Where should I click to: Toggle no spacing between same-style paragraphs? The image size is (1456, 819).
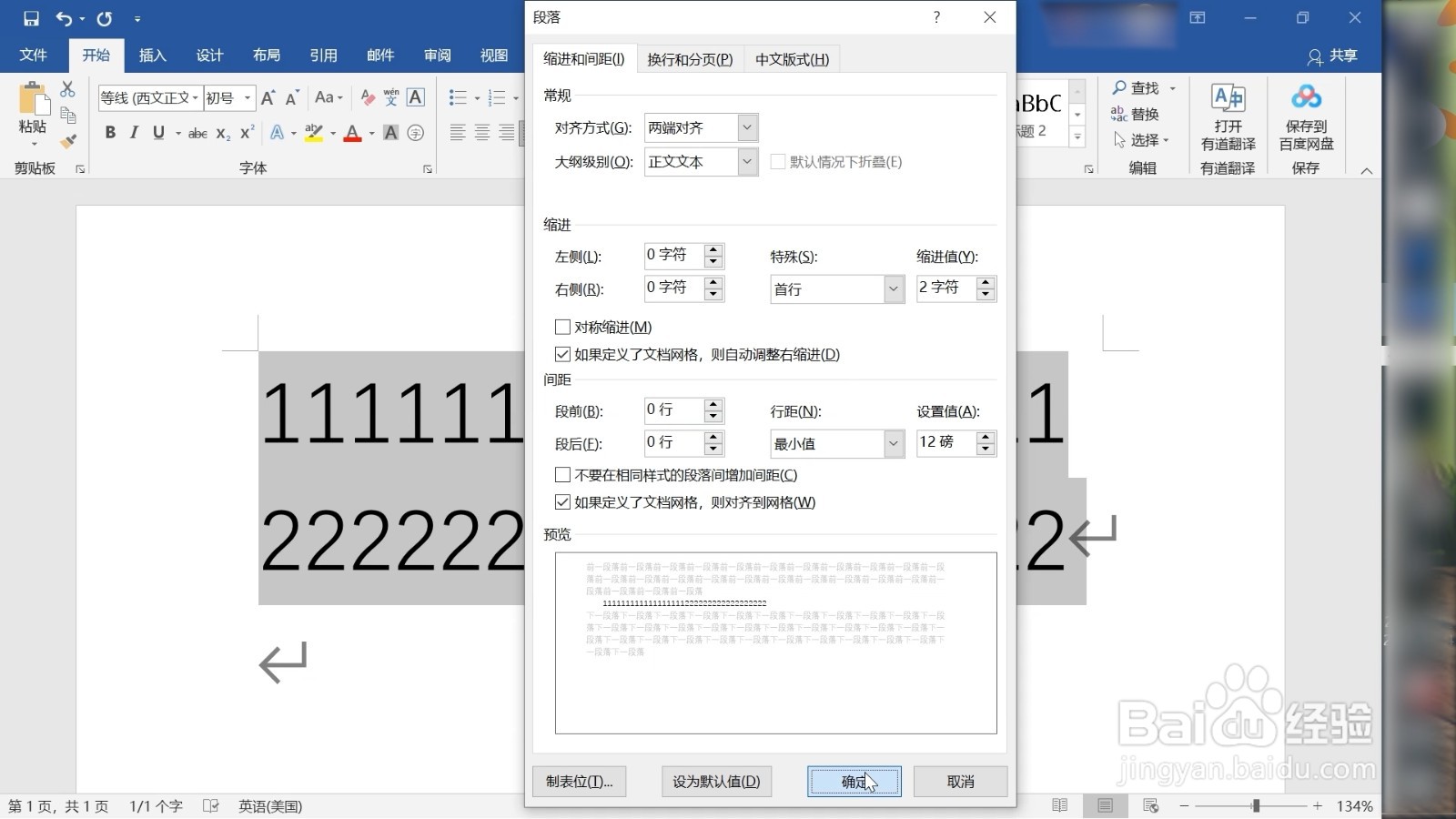pos(562,475)
